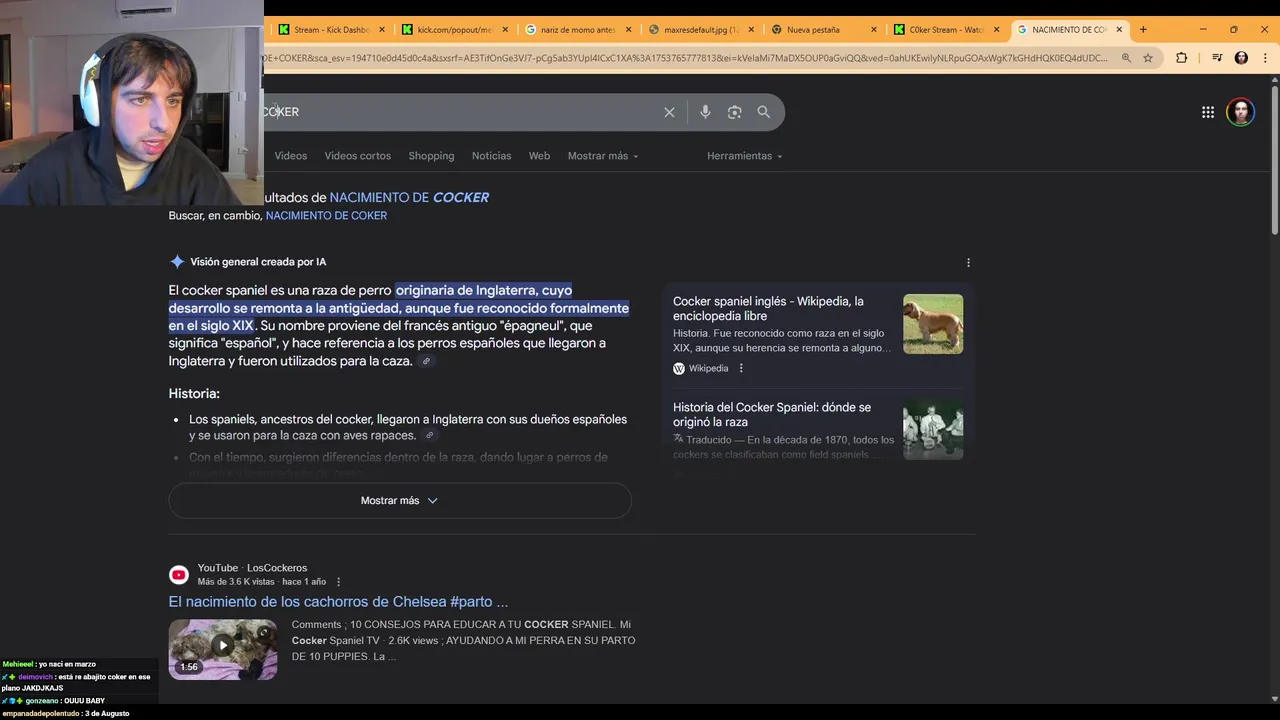Expand the 'Mostrar más' search filters dropdown

[x=603, y=156]
